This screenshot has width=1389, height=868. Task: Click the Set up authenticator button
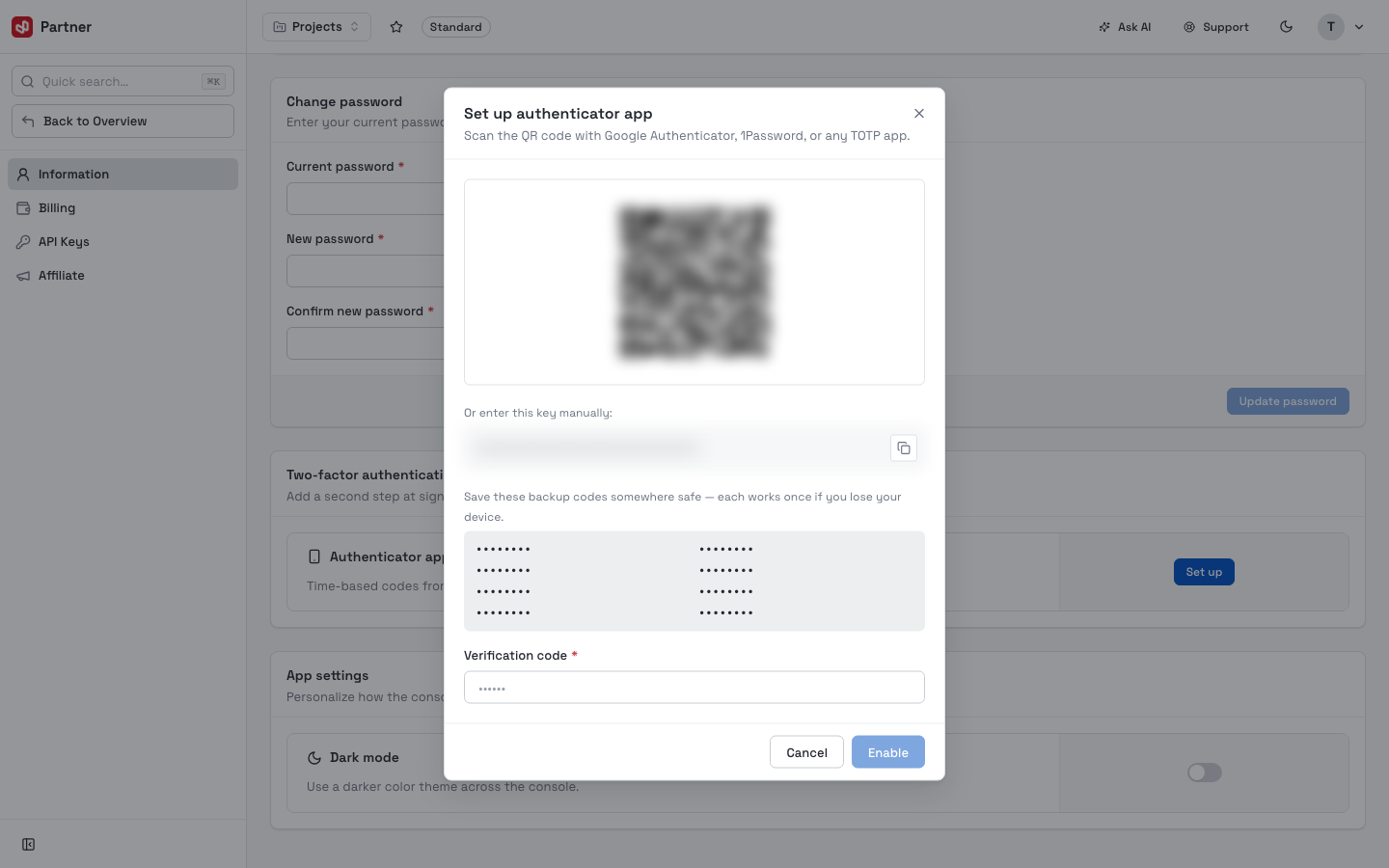1204,572
